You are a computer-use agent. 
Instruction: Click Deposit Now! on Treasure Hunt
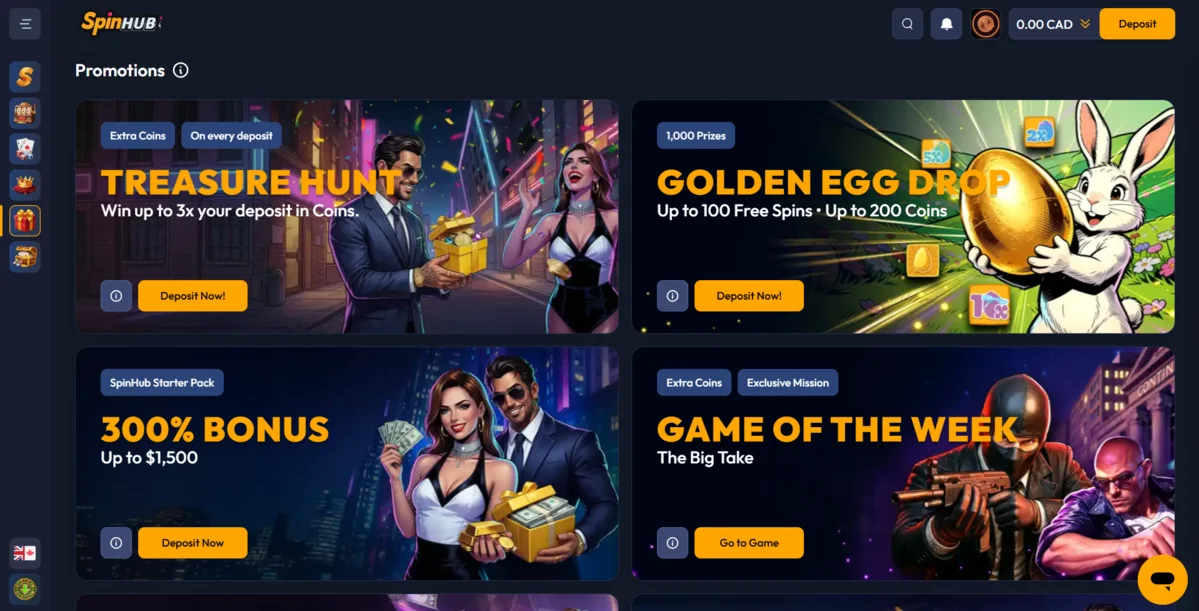click(x=193, y=295)
